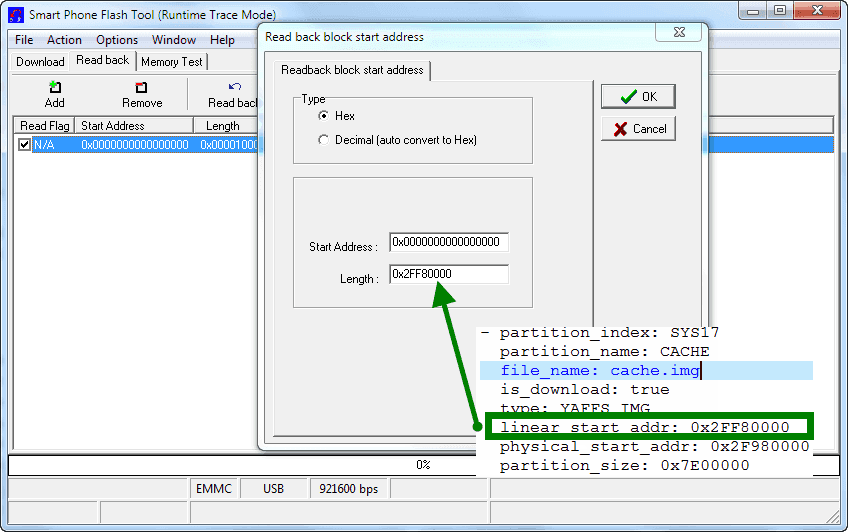This screenshot has height=532, width=848.
Task: Switch to the Memory Test tab
Action: tap(171, 62)
